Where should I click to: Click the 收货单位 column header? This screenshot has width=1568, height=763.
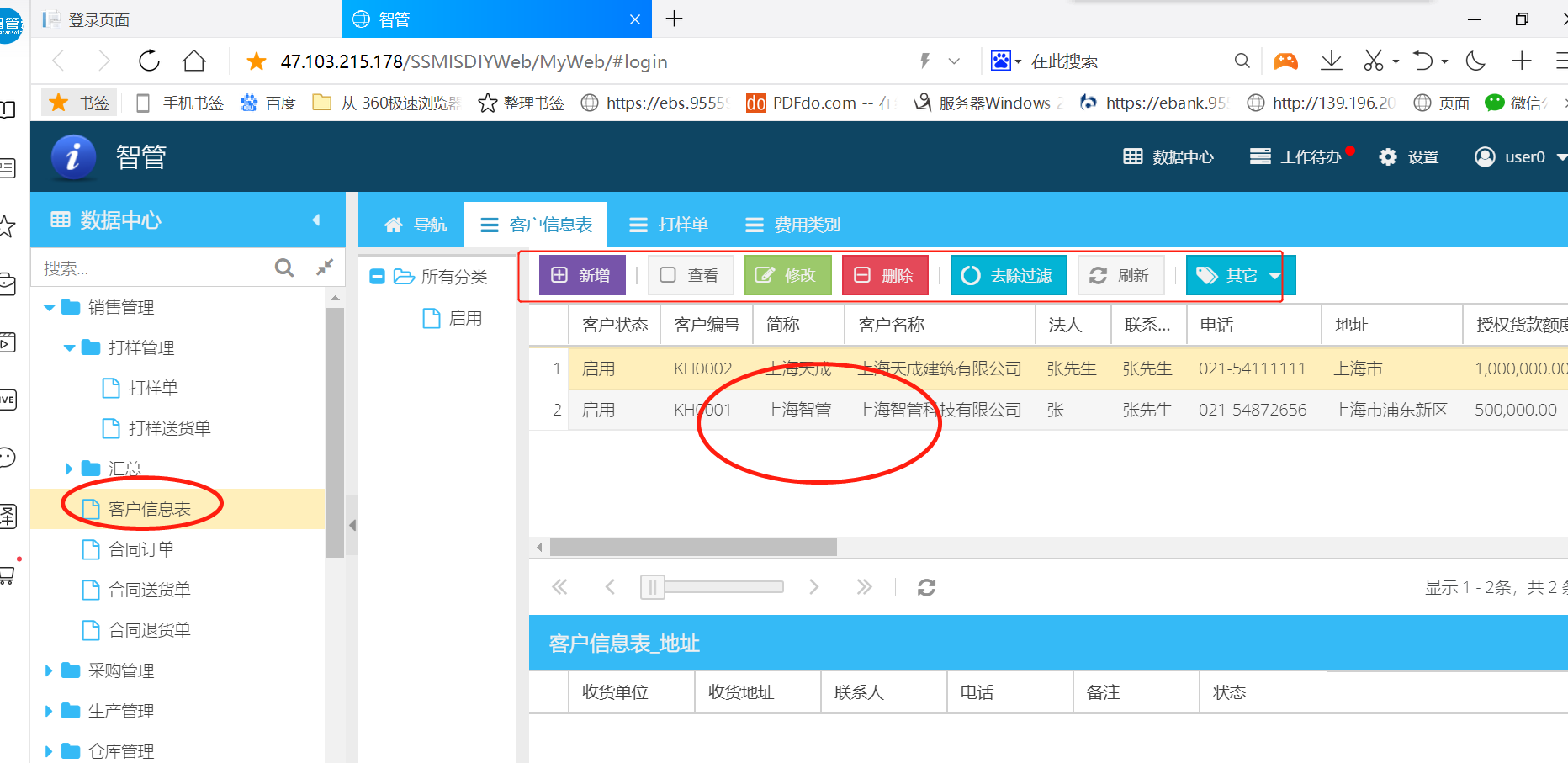(x=632, y=691)
